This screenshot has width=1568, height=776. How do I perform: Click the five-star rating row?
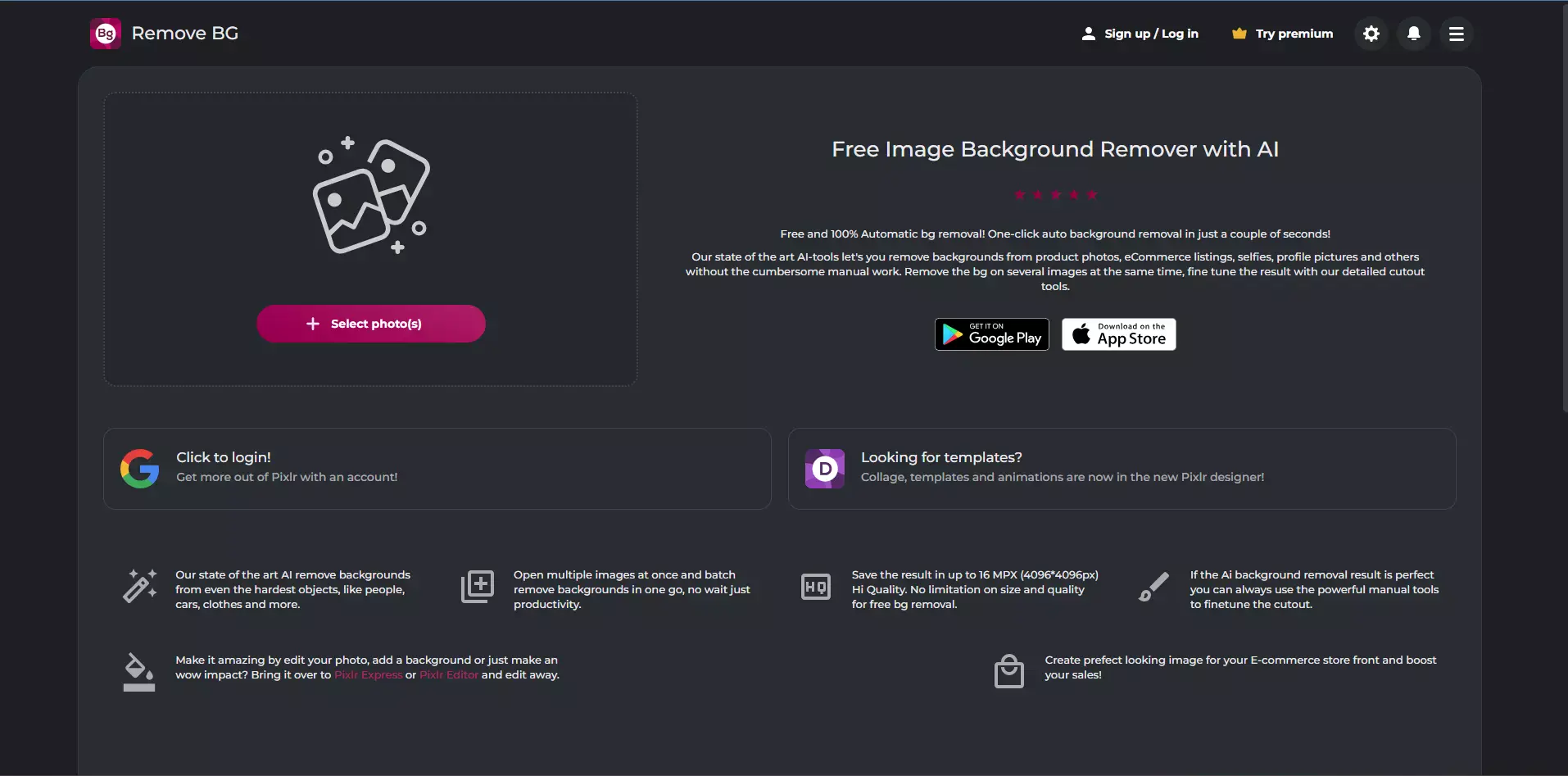(1055, 195)
